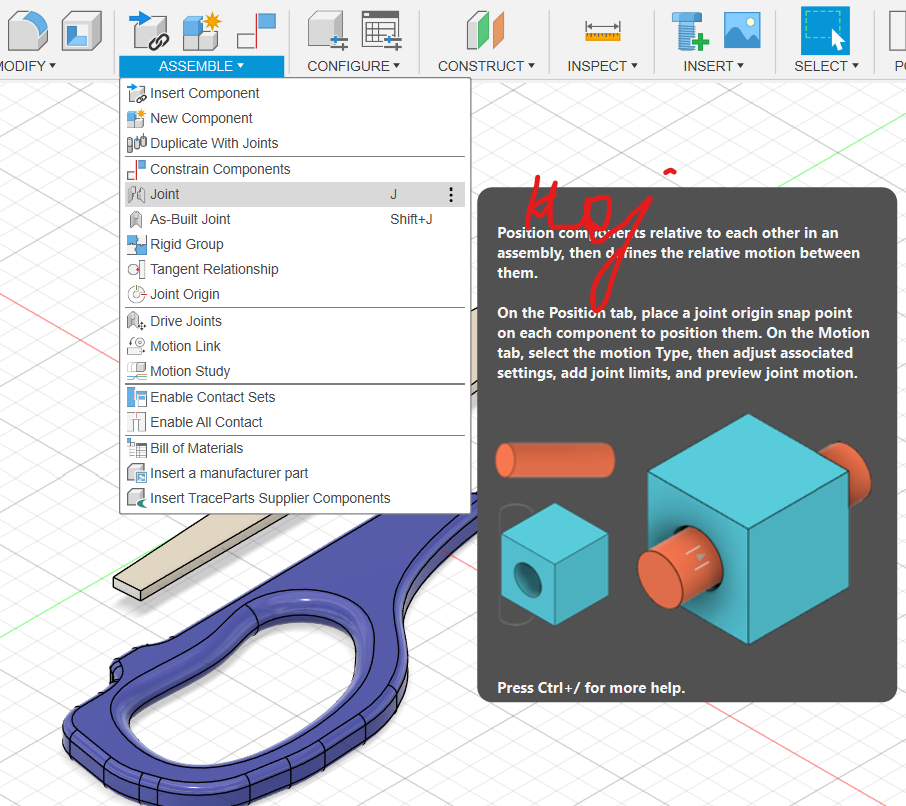The image size is (906, 806).
Task: Open the CONSTRUCT dropdown menu
Action: [x=486, y=66]
